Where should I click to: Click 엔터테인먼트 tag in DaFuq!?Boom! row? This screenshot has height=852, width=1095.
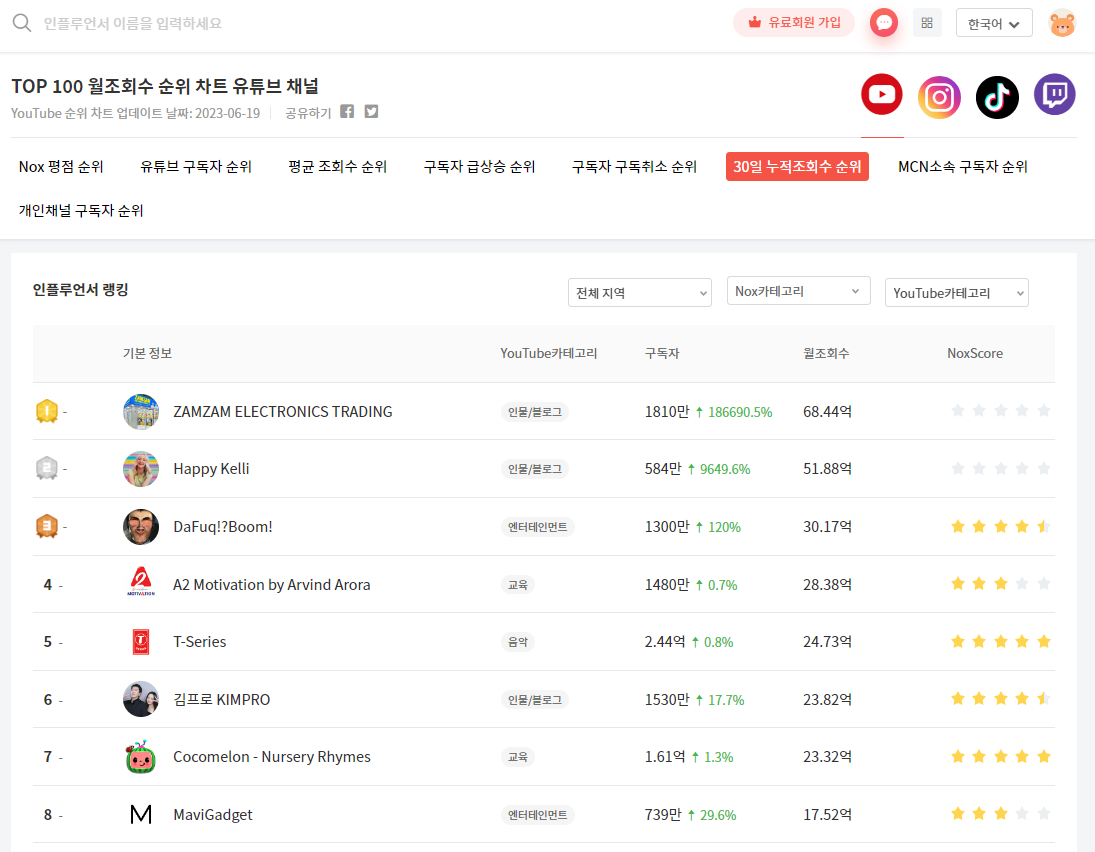click(538, 527)
